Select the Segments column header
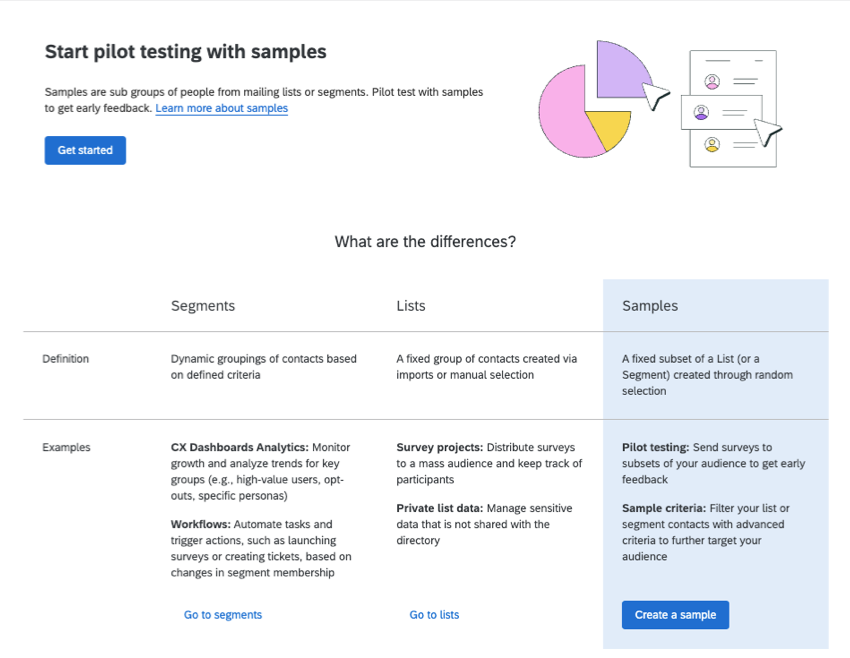 point(203,306)
